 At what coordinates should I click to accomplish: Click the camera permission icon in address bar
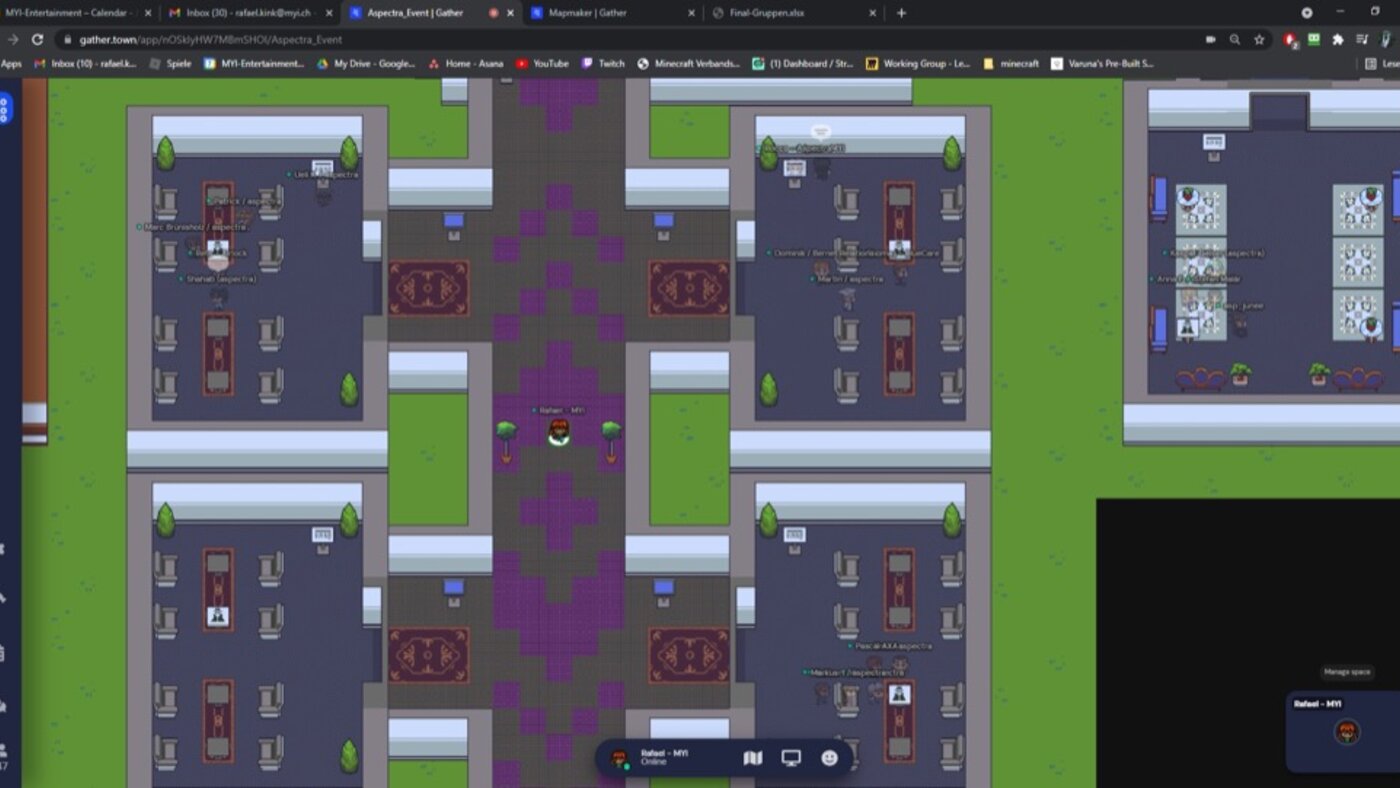click(x=1211, y=39)
